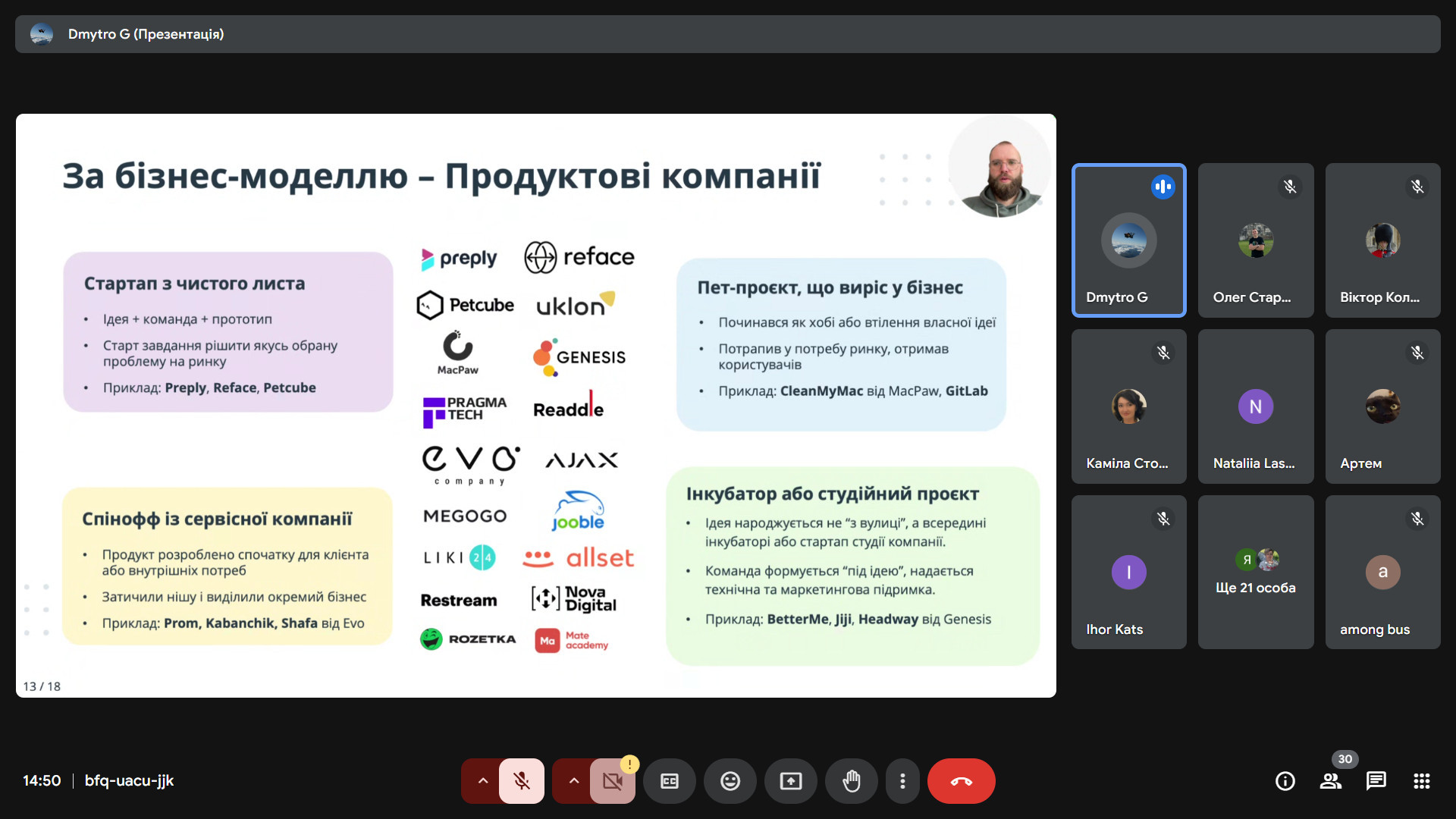Click the Liki24 logo on slide
Screen dimensions: 1456x819
(x=459, y=558)
